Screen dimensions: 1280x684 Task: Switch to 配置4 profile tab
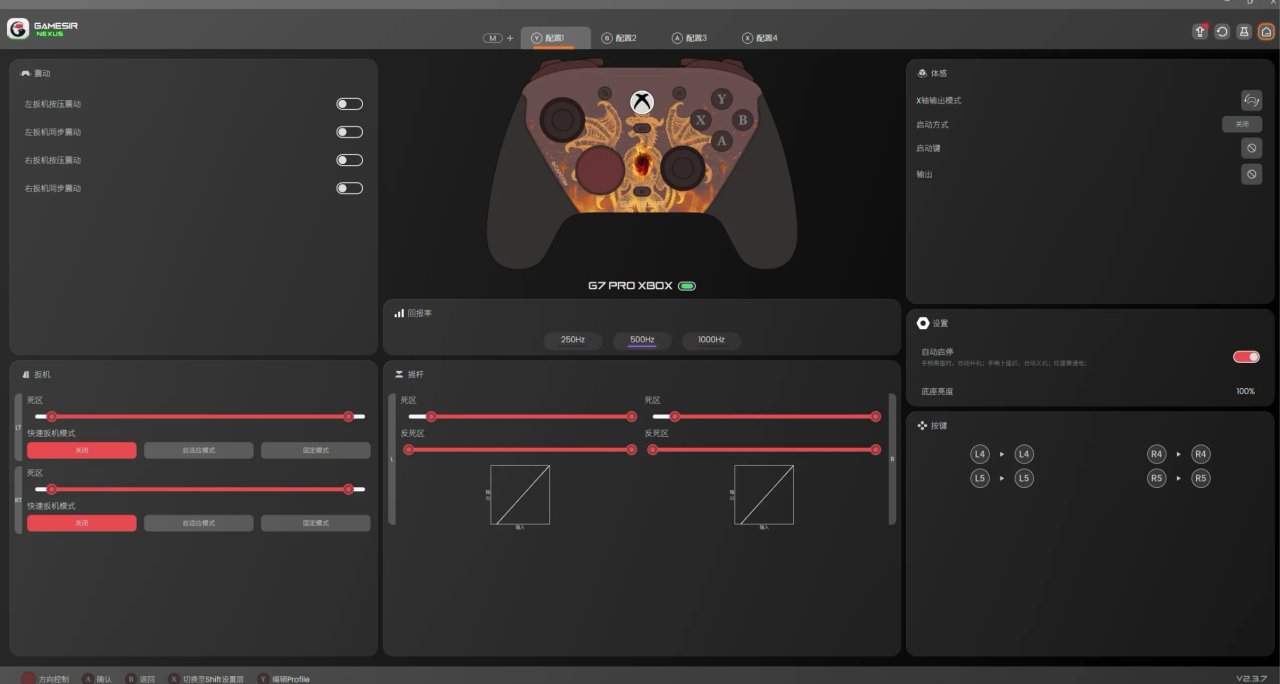760,38
